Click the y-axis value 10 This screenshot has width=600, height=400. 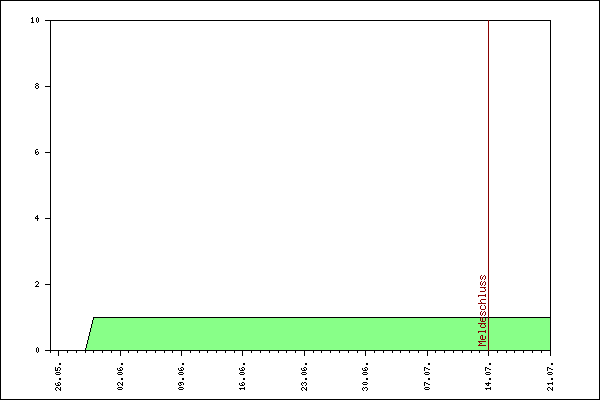click(35, 20)
